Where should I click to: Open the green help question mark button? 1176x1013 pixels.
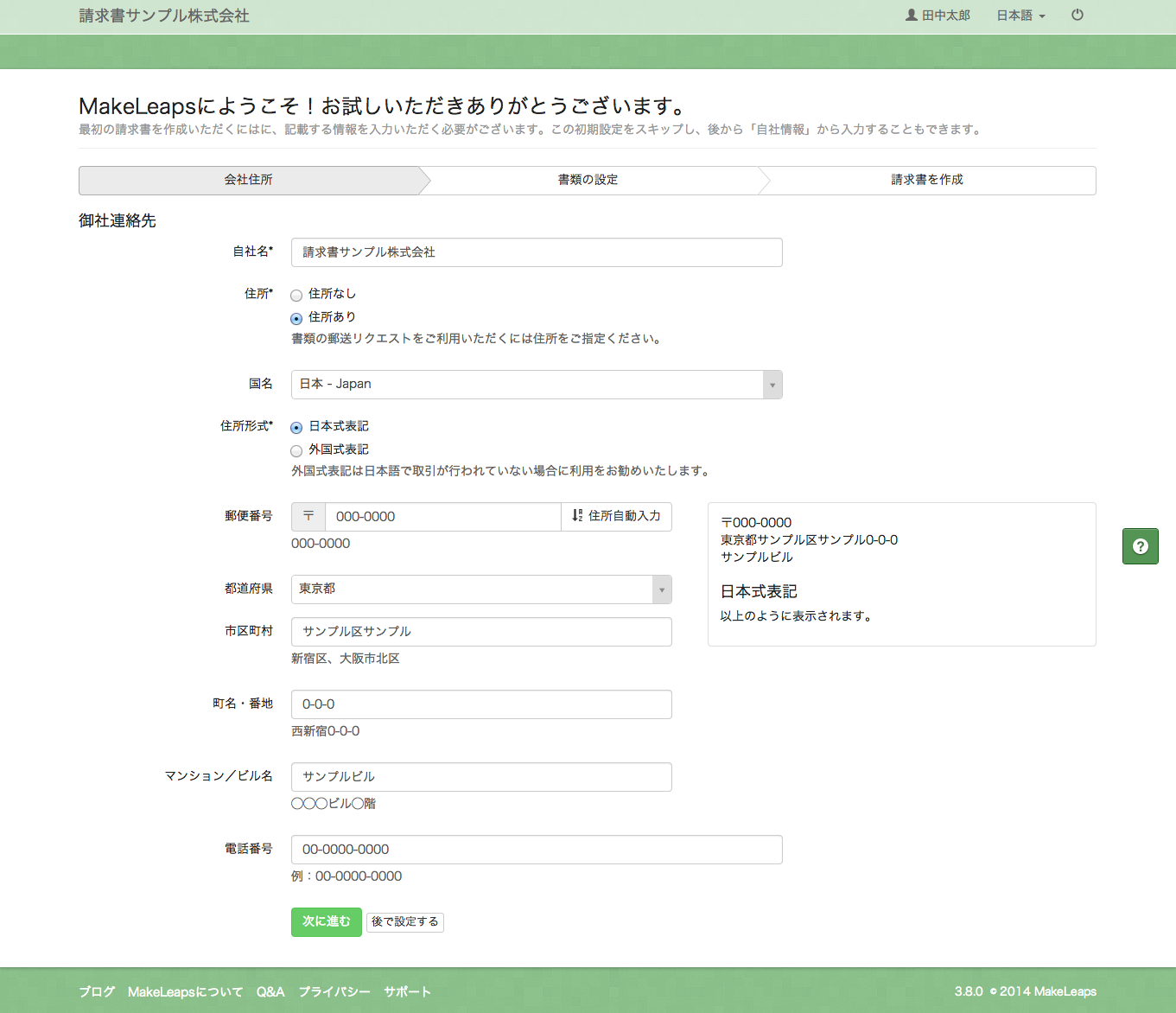click(x=1141, y=546)
